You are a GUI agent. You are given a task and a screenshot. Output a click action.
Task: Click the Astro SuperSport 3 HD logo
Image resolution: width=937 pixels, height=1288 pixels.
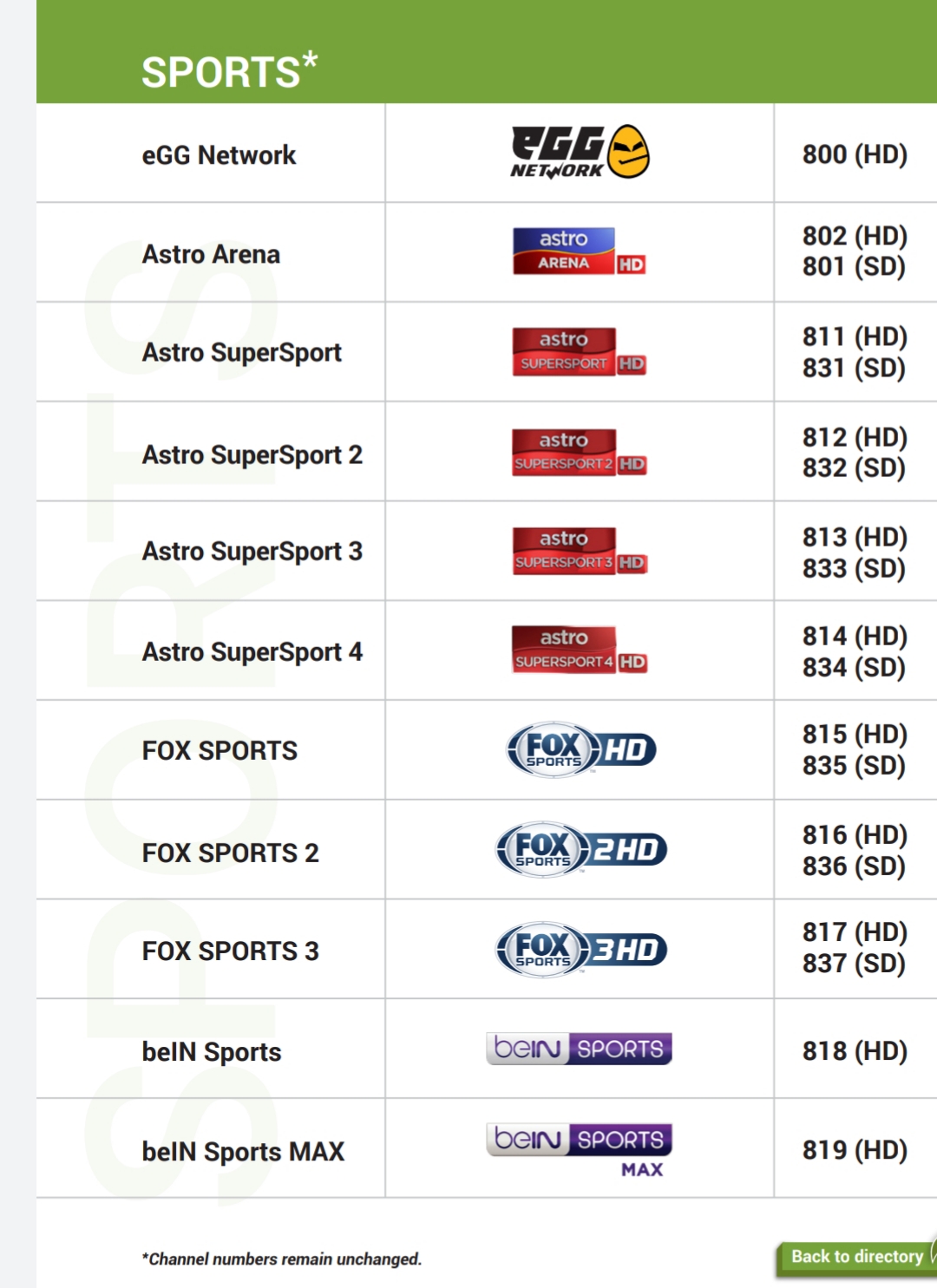[x=580, y=551]
